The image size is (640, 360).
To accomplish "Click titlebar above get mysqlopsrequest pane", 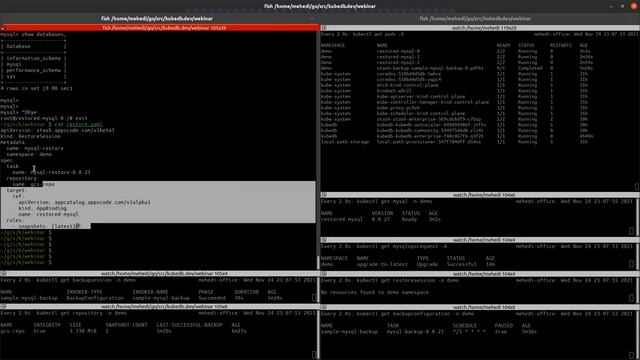I will point(480,240).
